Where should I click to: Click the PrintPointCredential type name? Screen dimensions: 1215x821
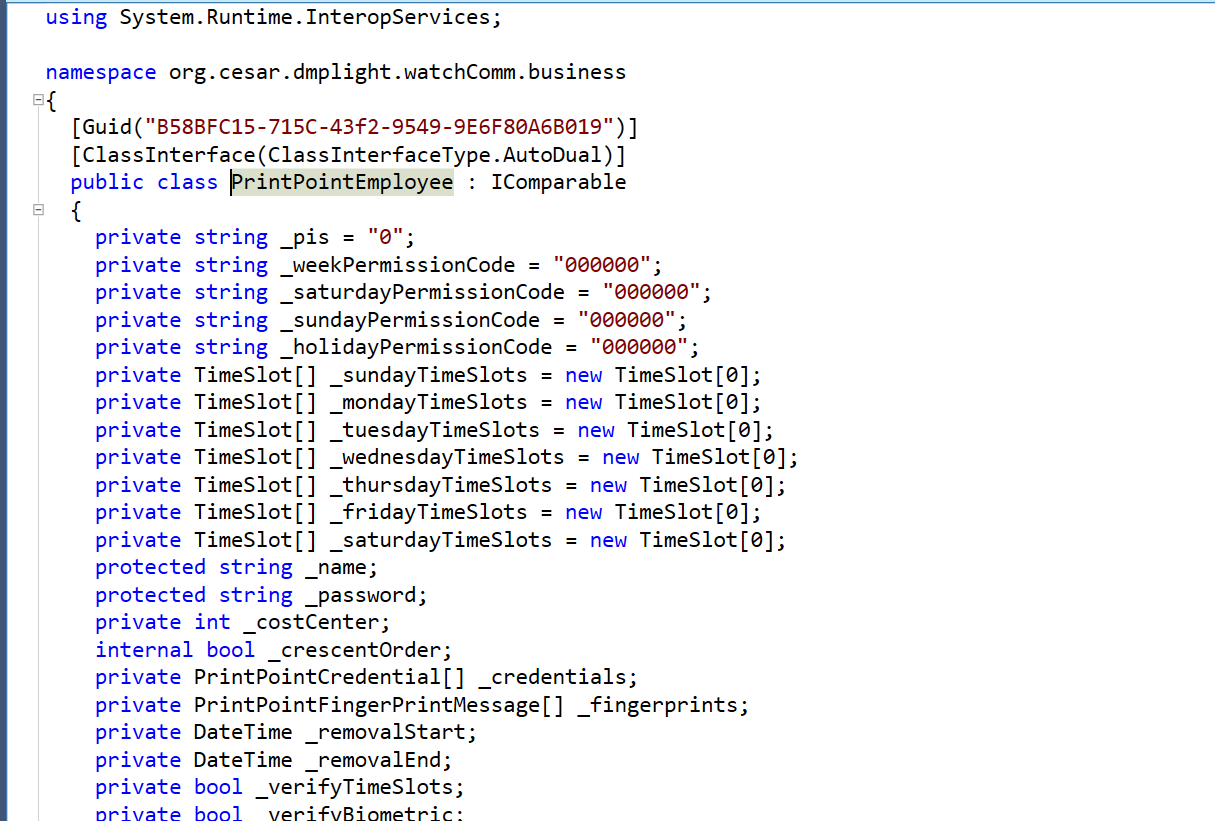(310, 676)
